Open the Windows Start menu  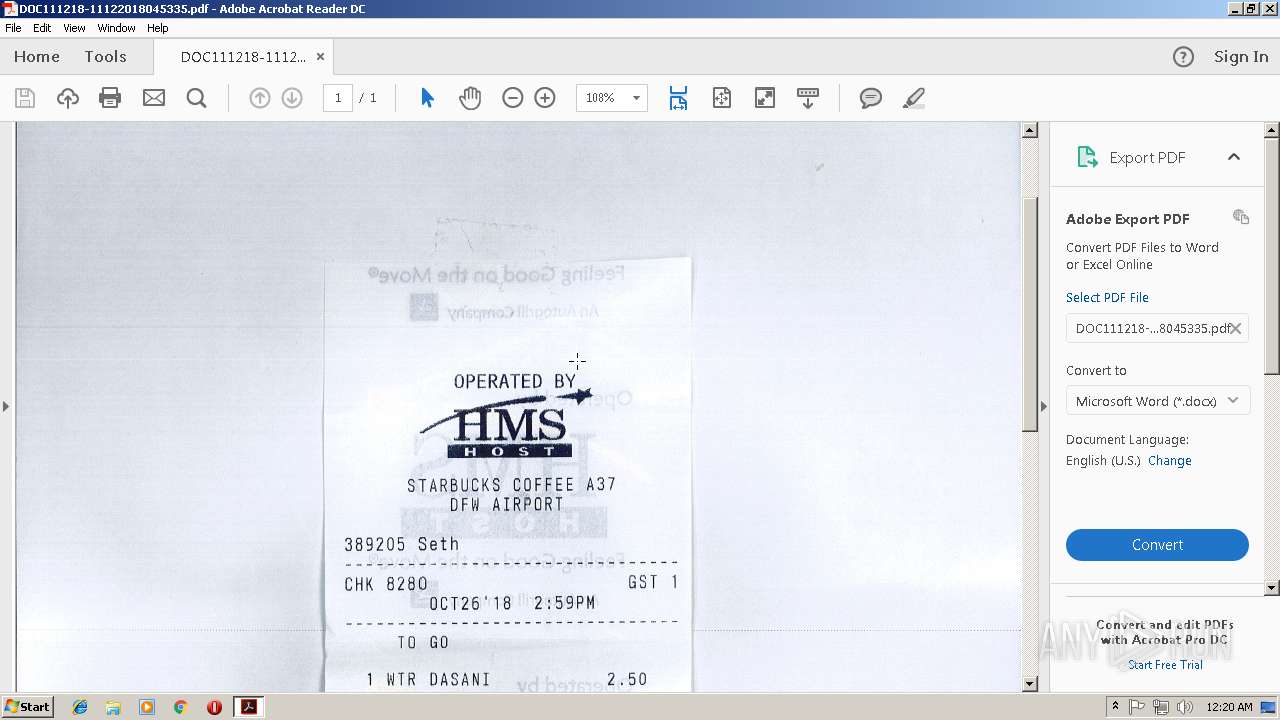(27, 707)
